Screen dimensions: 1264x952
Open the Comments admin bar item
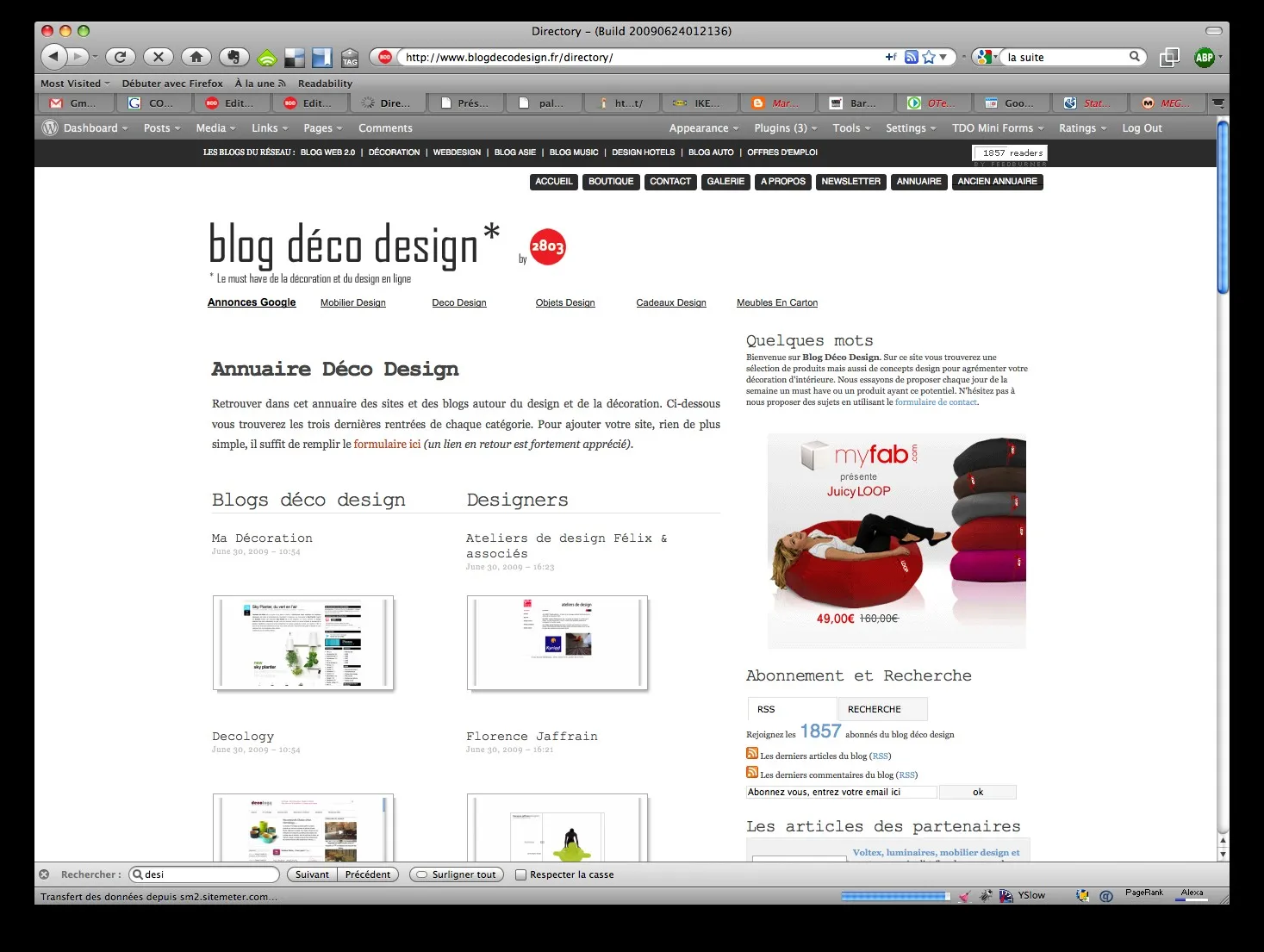[x=385, y=128]
